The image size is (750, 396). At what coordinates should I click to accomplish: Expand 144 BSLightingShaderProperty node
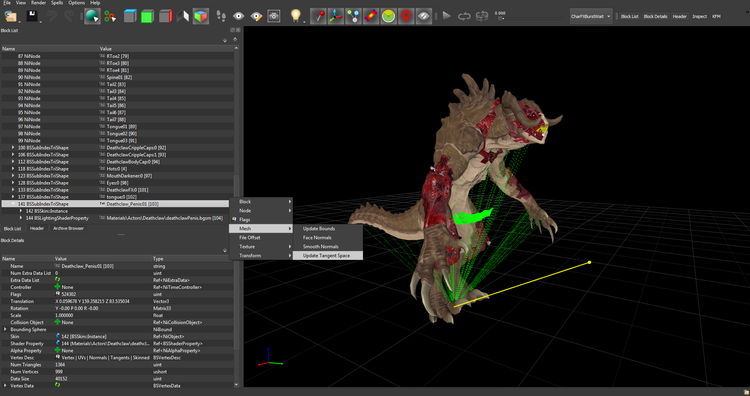coord(21,218)
